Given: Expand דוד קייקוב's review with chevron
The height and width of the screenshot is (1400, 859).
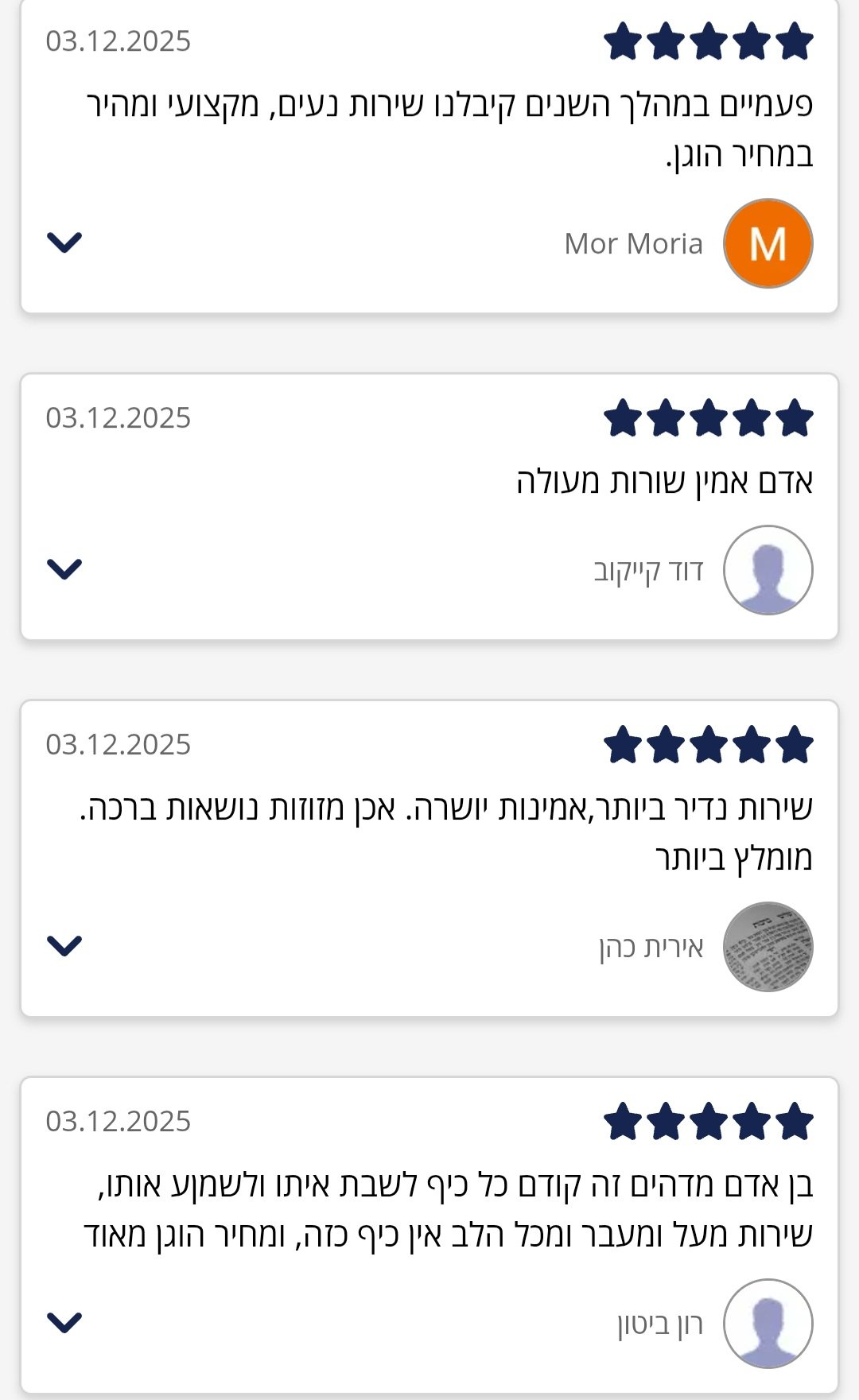Looking at the screenshot, I should (x=64, y=569).
